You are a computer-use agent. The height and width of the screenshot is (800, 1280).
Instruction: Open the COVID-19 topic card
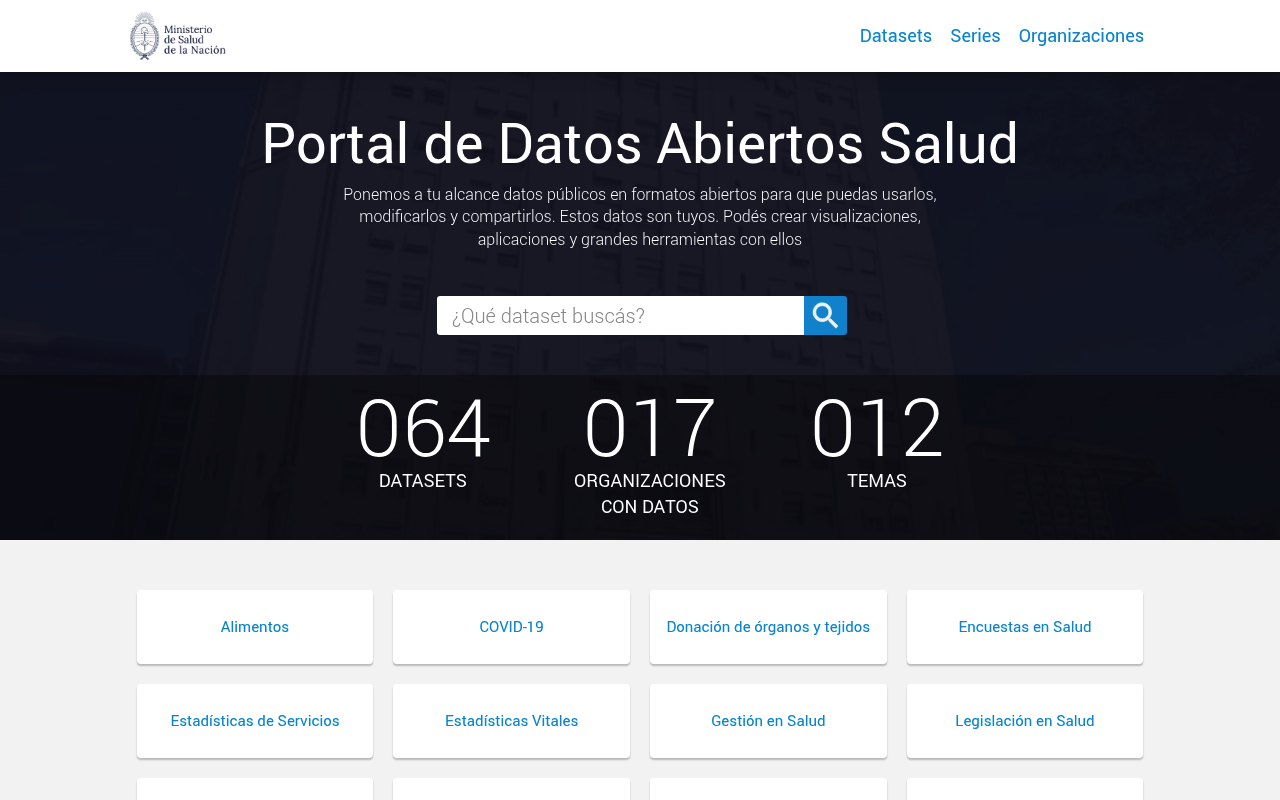[x=511, y=627]
